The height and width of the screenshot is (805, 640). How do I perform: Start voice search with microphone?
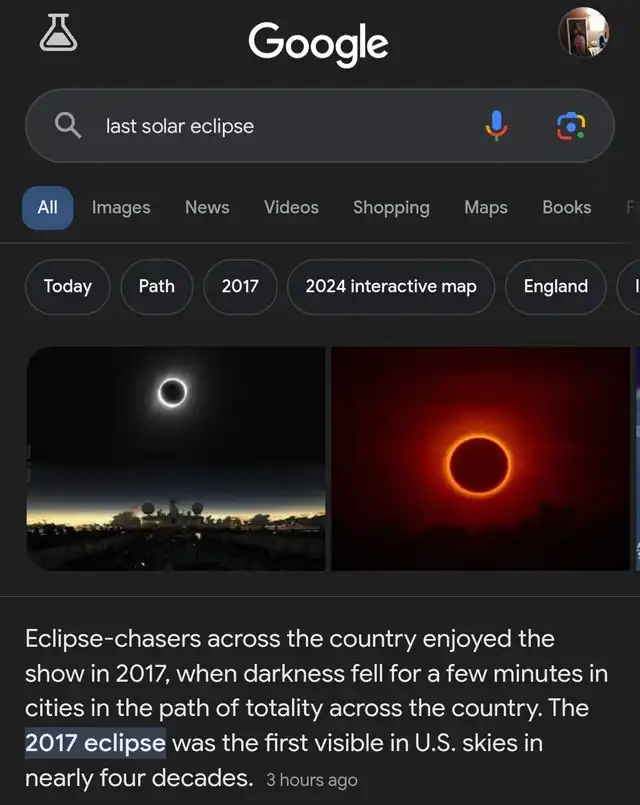click(x=497, y=126)
